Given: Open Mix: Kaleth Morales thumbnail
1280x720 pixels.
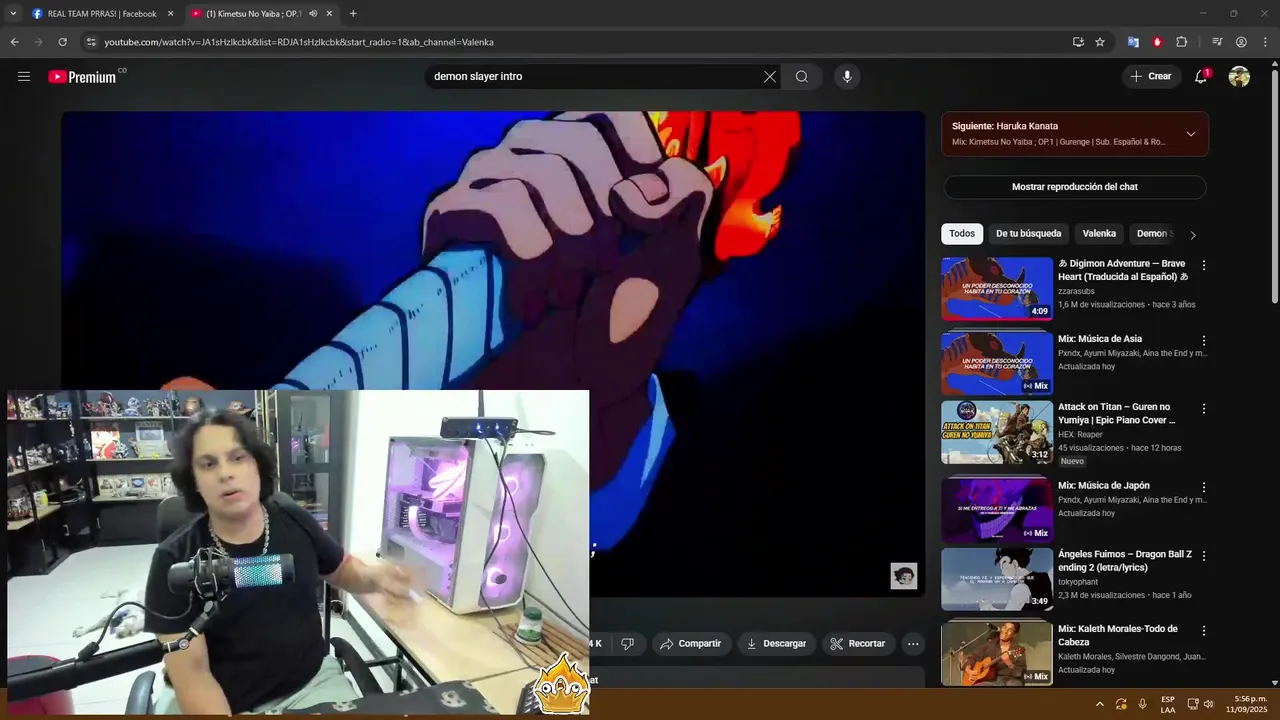Looking at the screenshot, I should (x=997, y=654).
